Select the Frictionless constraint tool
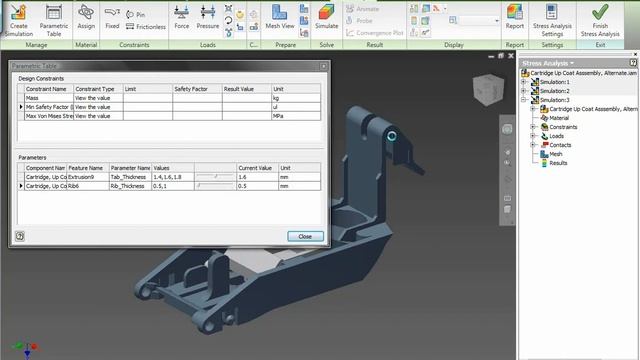 pos(146,27)
